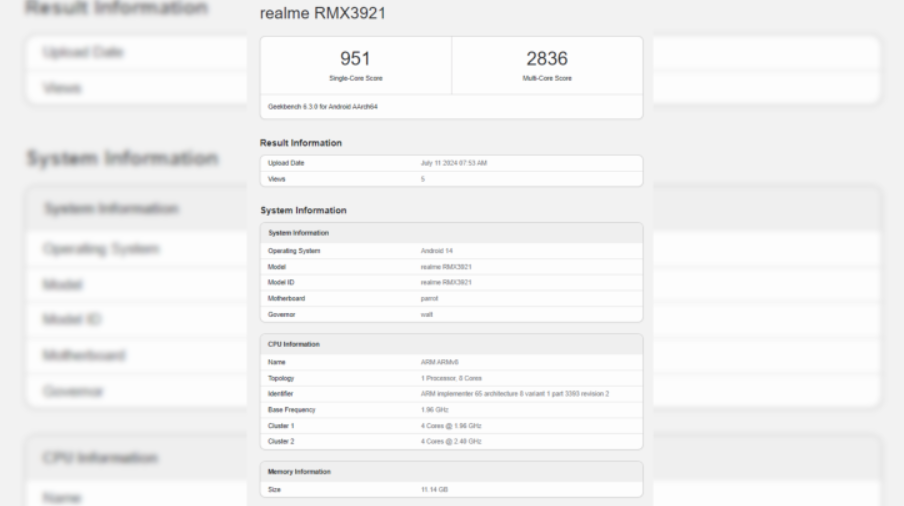This screenshot has height=506, width=904.
Task: Click the ARM ARMv8 CPU name
Action: point(439,362)
